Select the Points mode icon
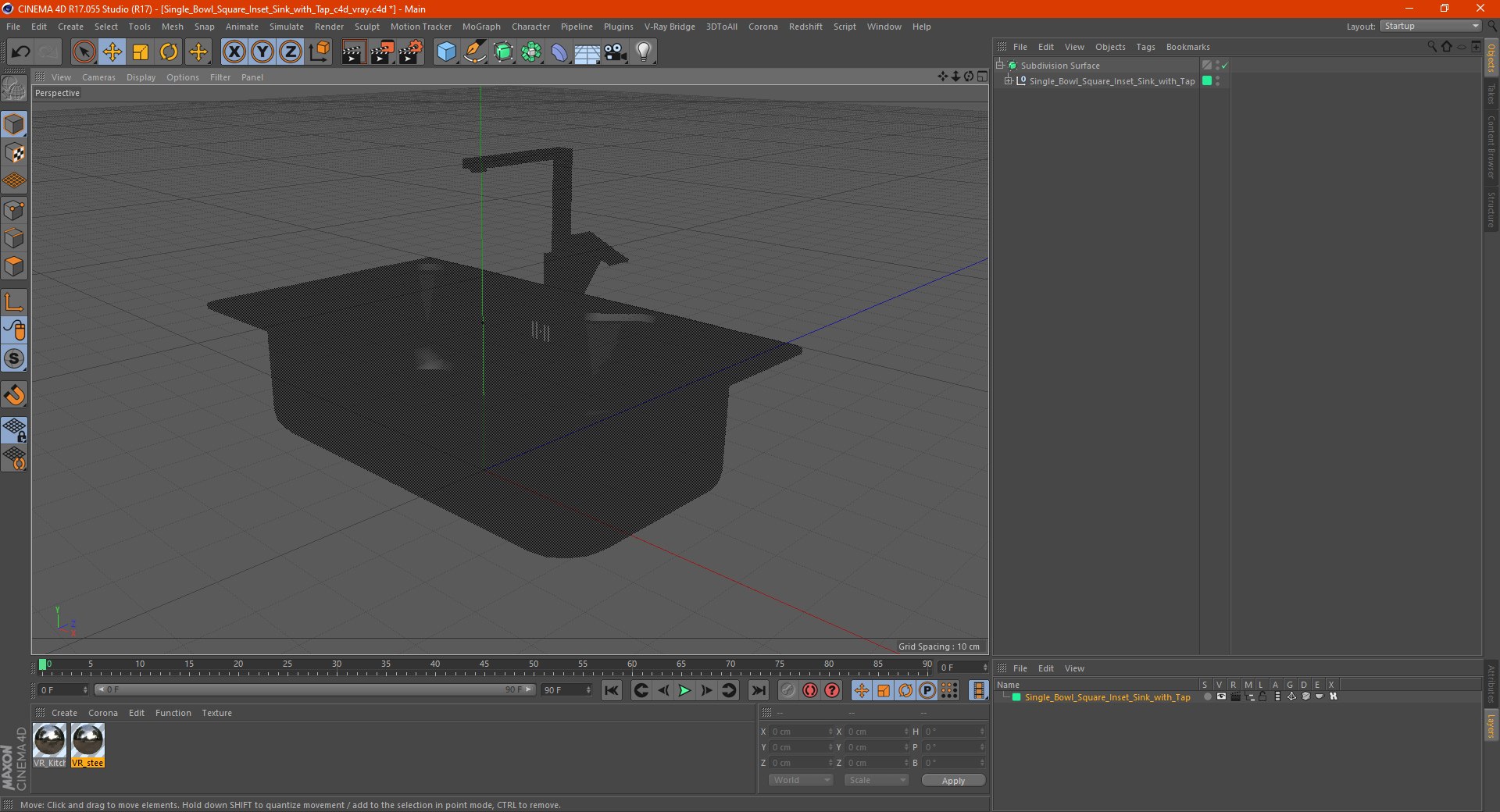Image resolution: width=1500 pixels, height=812 pixels. pos(14,209)
